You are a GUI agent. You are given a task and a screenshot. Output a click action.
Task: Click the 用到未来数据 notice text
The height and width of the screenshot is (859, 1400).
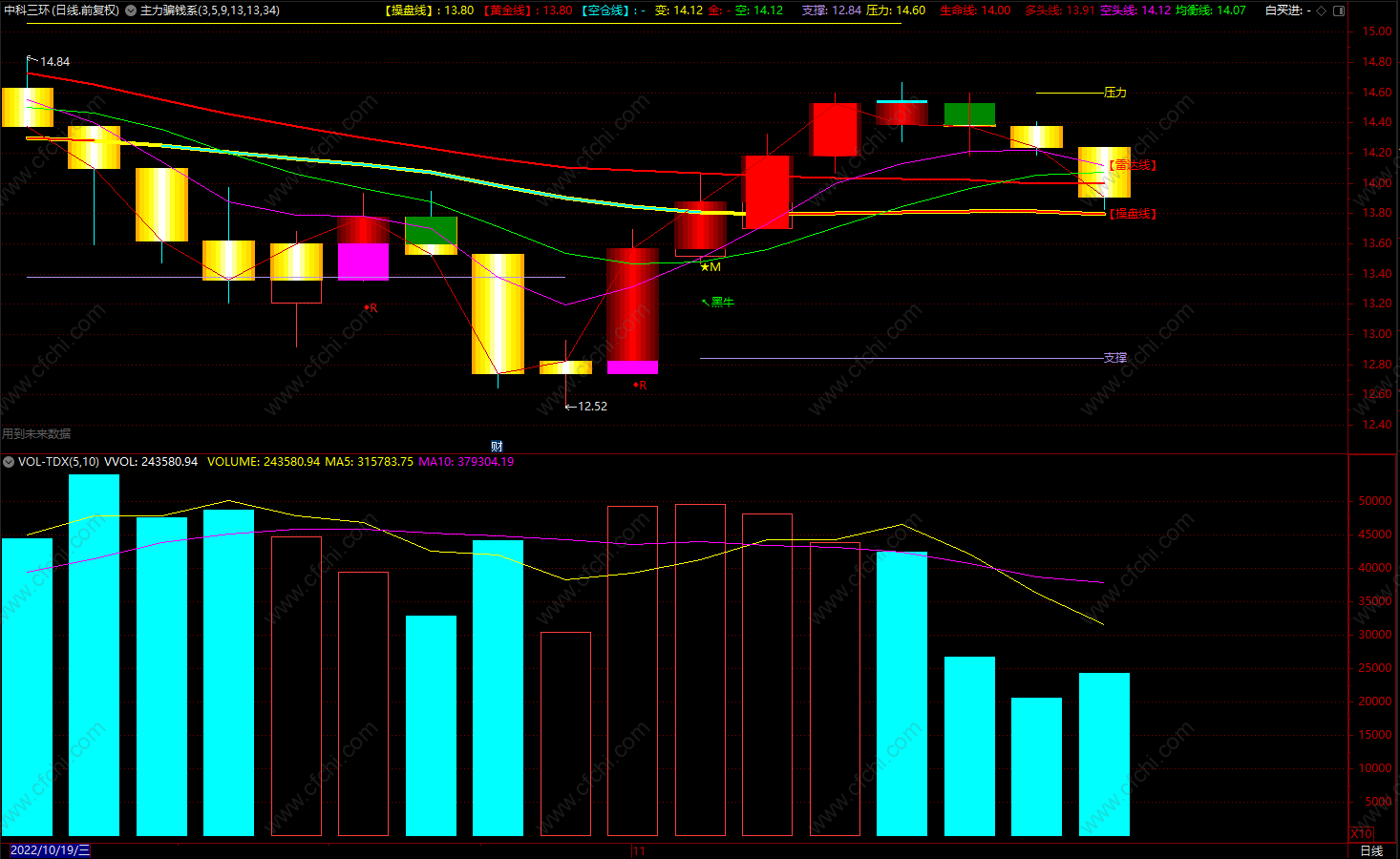pyautogui.click(x=36, y=434)
